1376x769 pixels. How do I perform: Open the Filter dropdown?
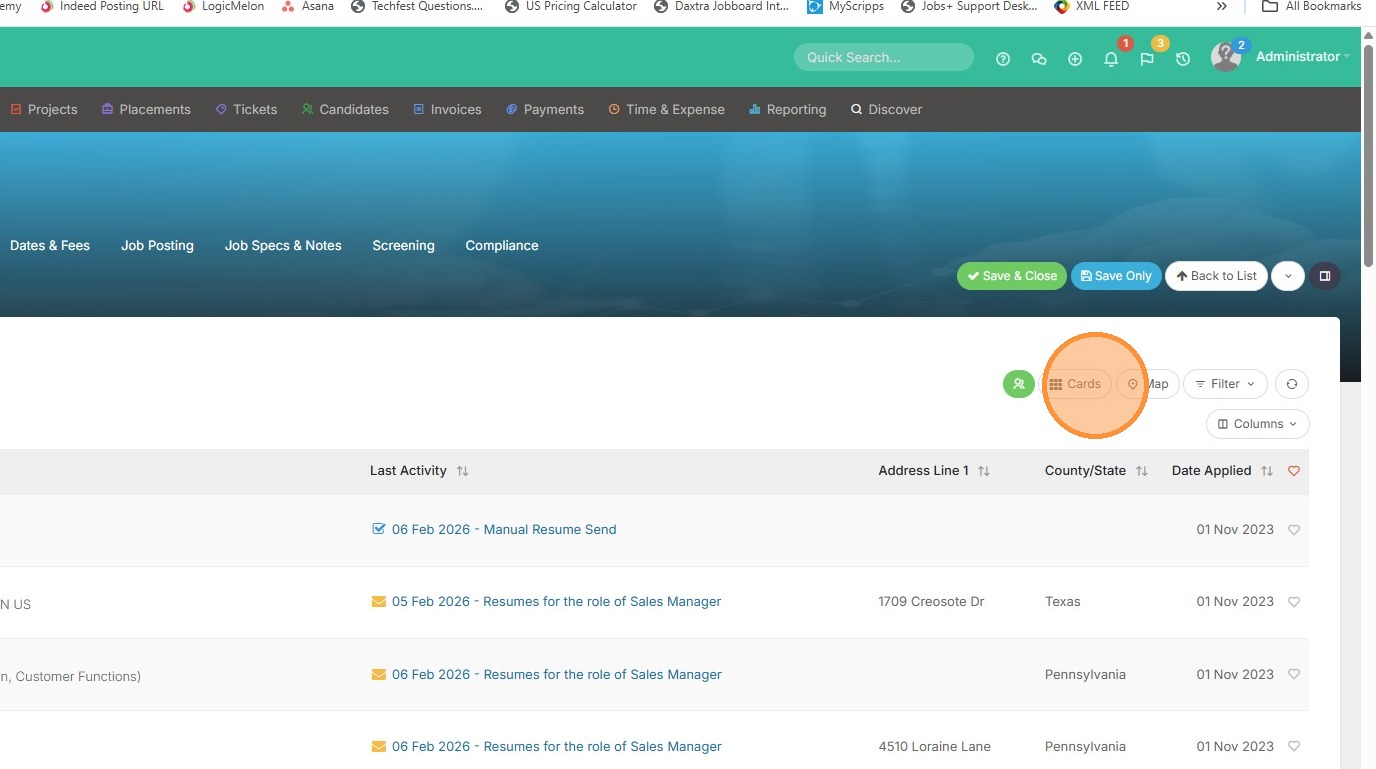pyautogui.click(x=1225, y=384)
